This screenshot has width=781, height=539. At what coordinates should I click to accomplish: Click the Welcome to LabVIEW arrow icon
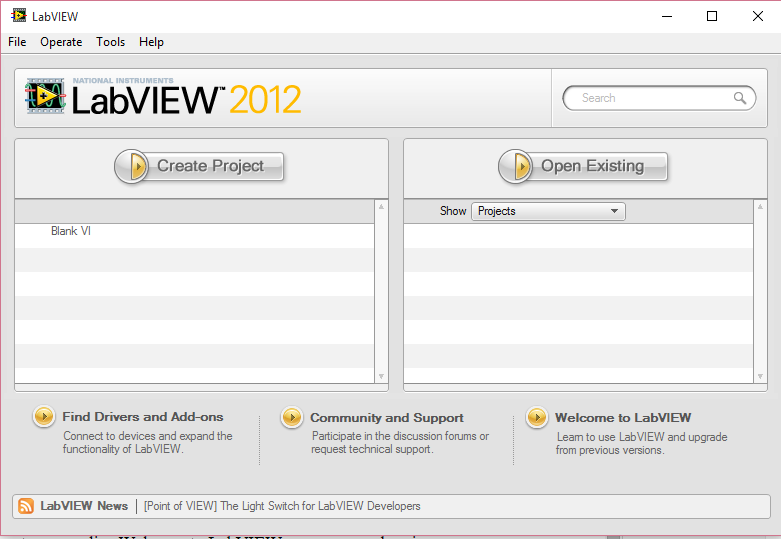[x=537, y=417]
